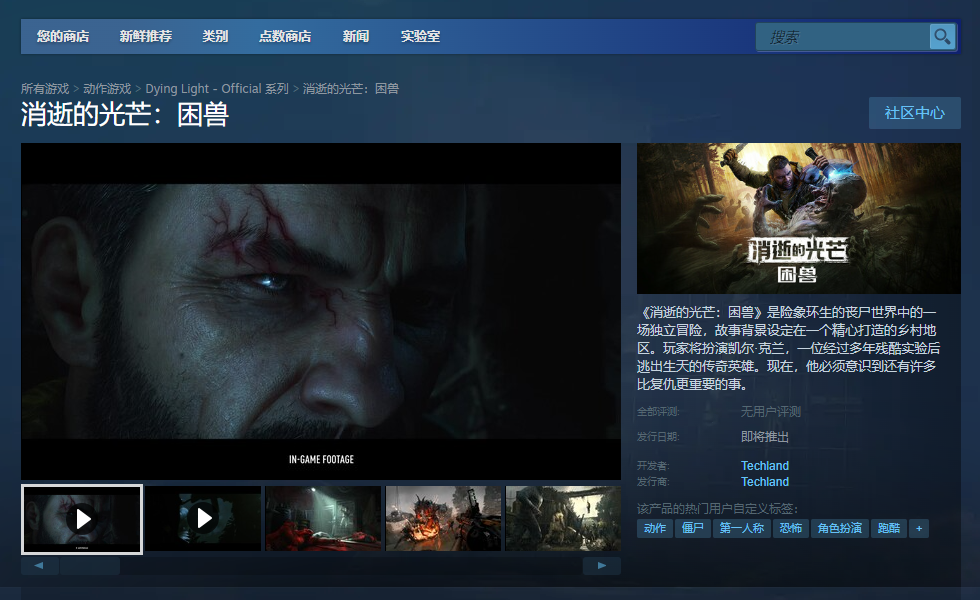The height and width of the screenshot is (600, 980).
Task: Click the search magnifying glass icon
Action: (942, 37)
